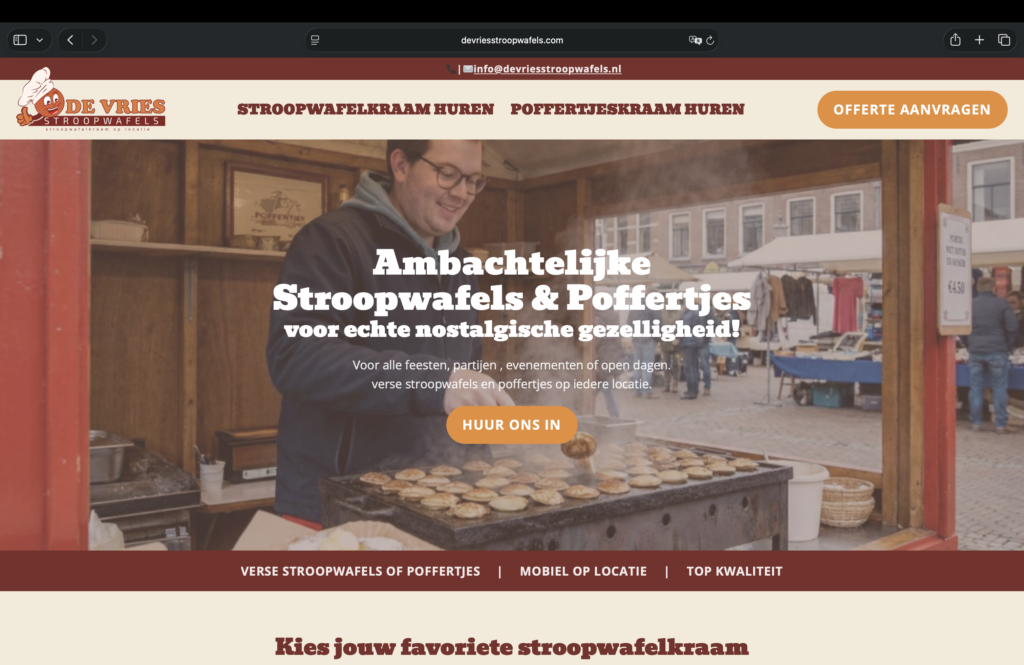Screen dimensions: 1024x665
Task: Click the De Vries Stroopwafels logo
Action: click(x=91, y=99)
